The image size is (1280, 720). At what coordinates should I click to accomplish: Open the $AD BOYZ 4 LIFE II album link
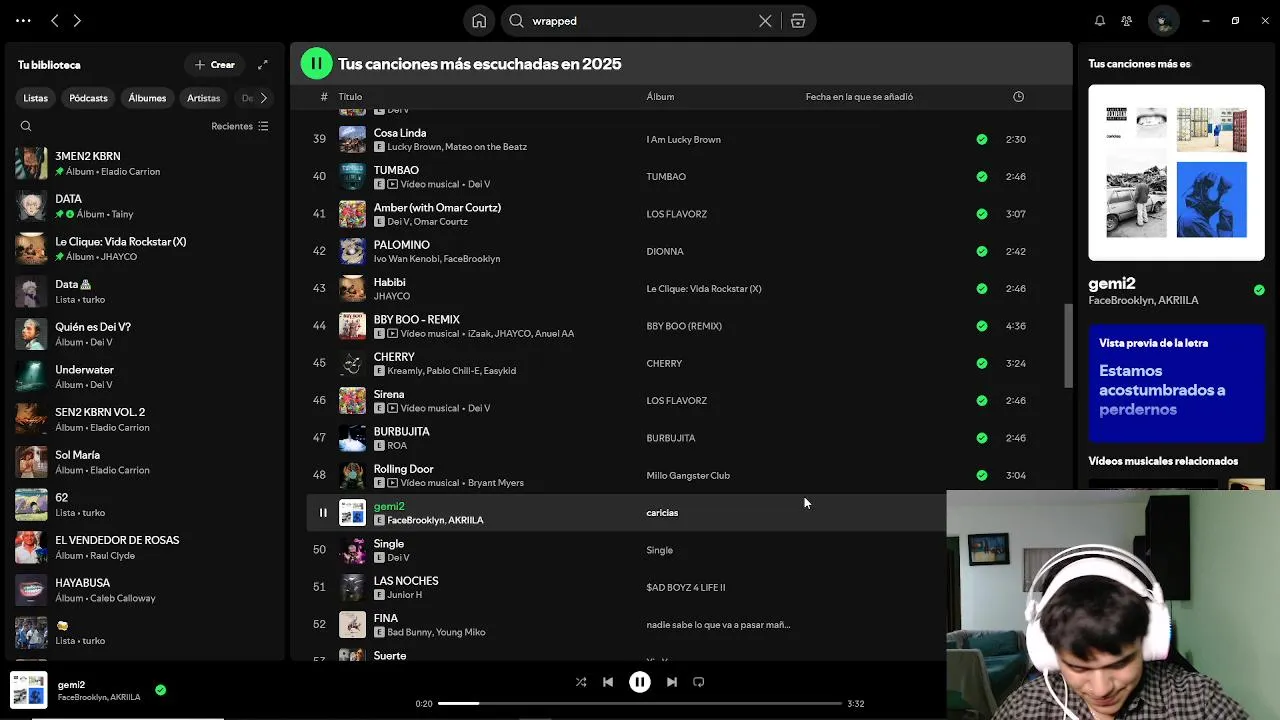[x=686, y=588]
